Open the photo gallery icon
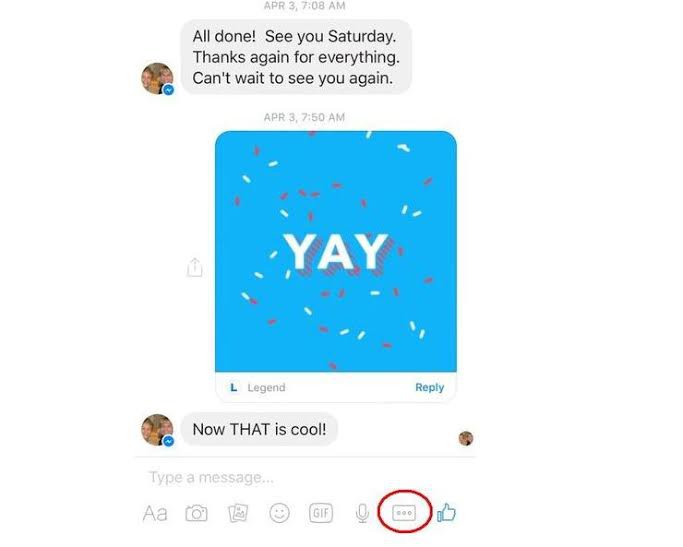683x547 pixels. (238, 513)
